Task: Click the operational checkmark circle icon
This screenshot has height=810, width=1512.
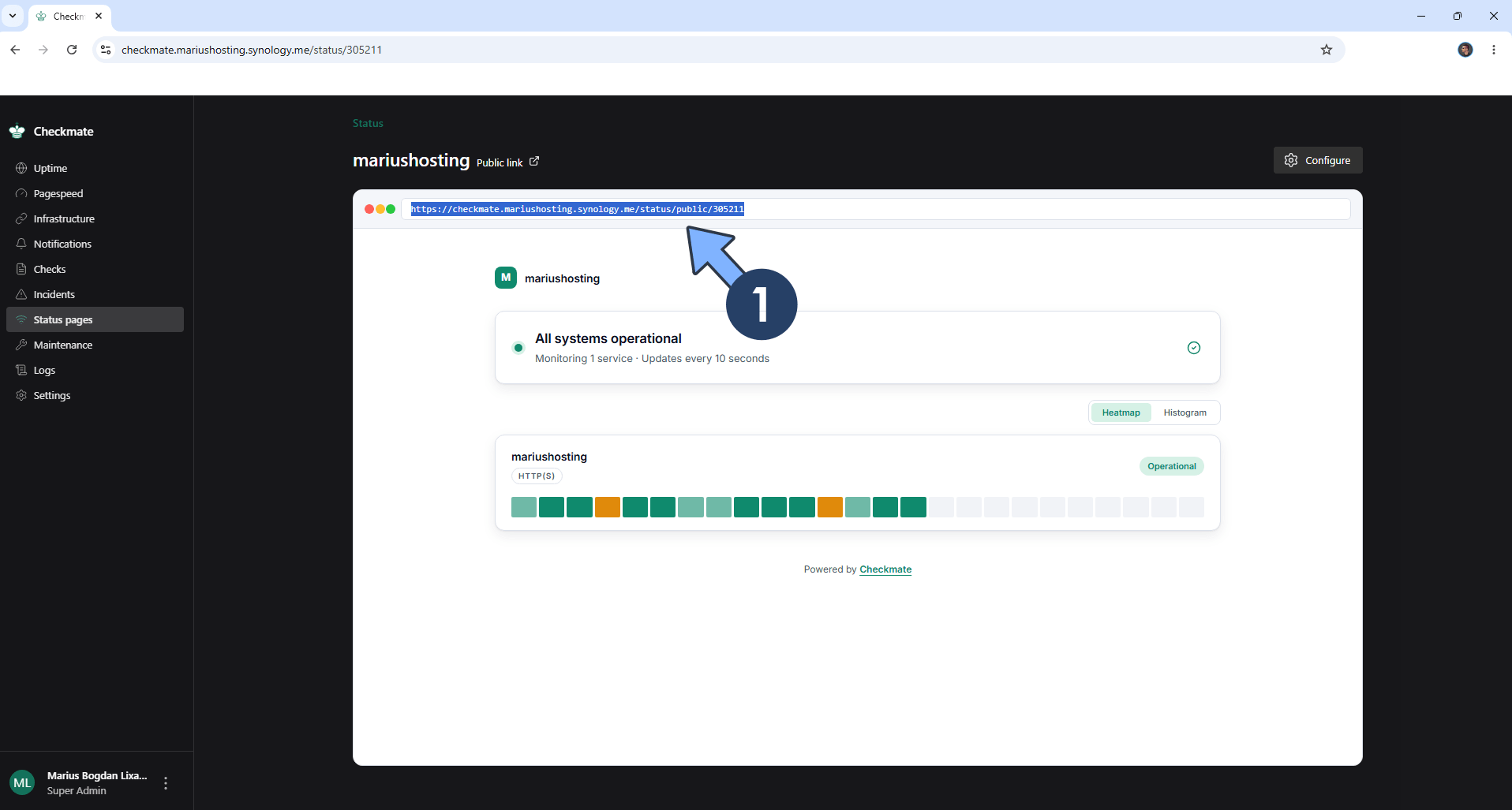Action: point(1194,348)
